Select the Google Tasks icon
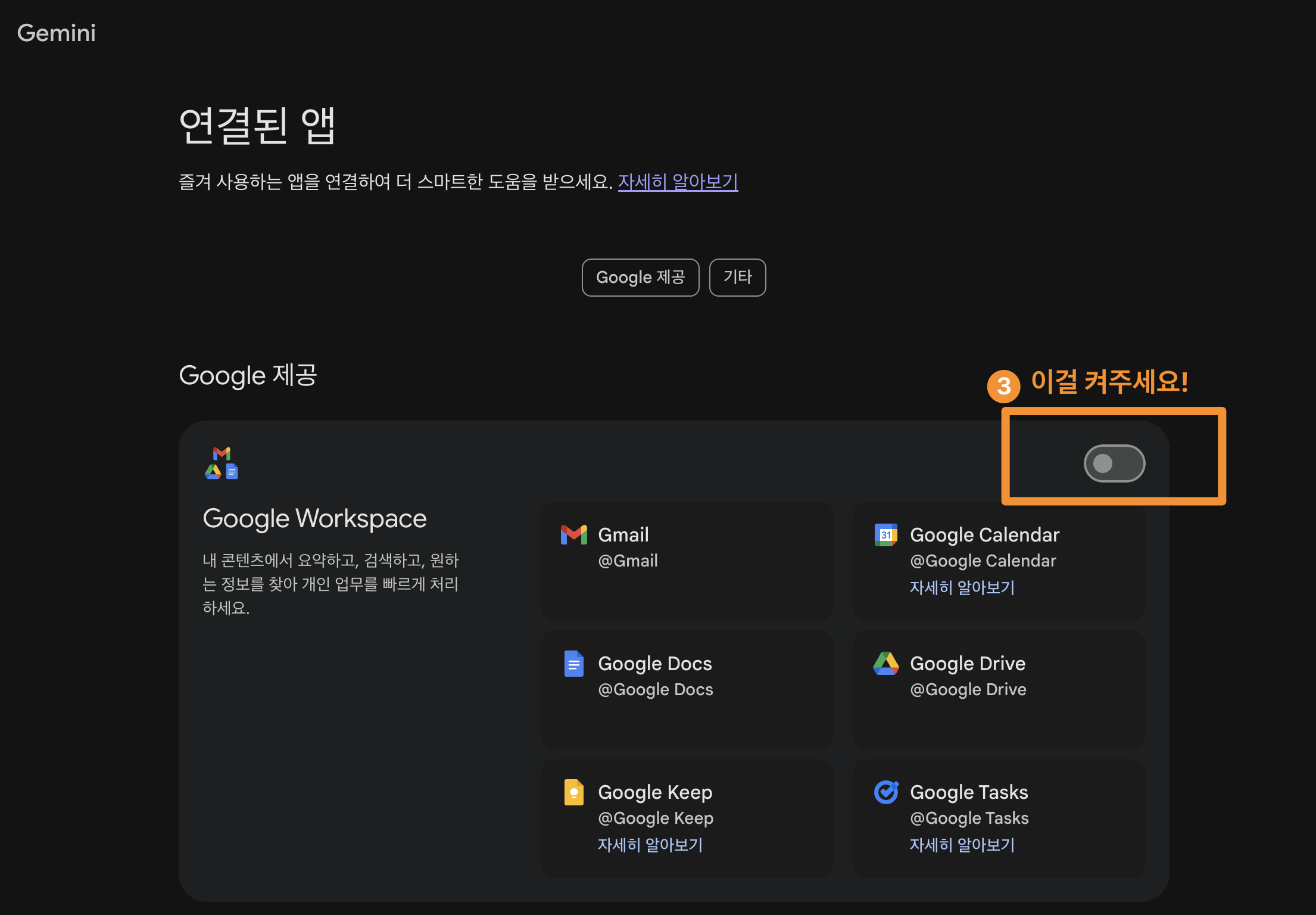 pyautogui.click(x=885, y=792)
